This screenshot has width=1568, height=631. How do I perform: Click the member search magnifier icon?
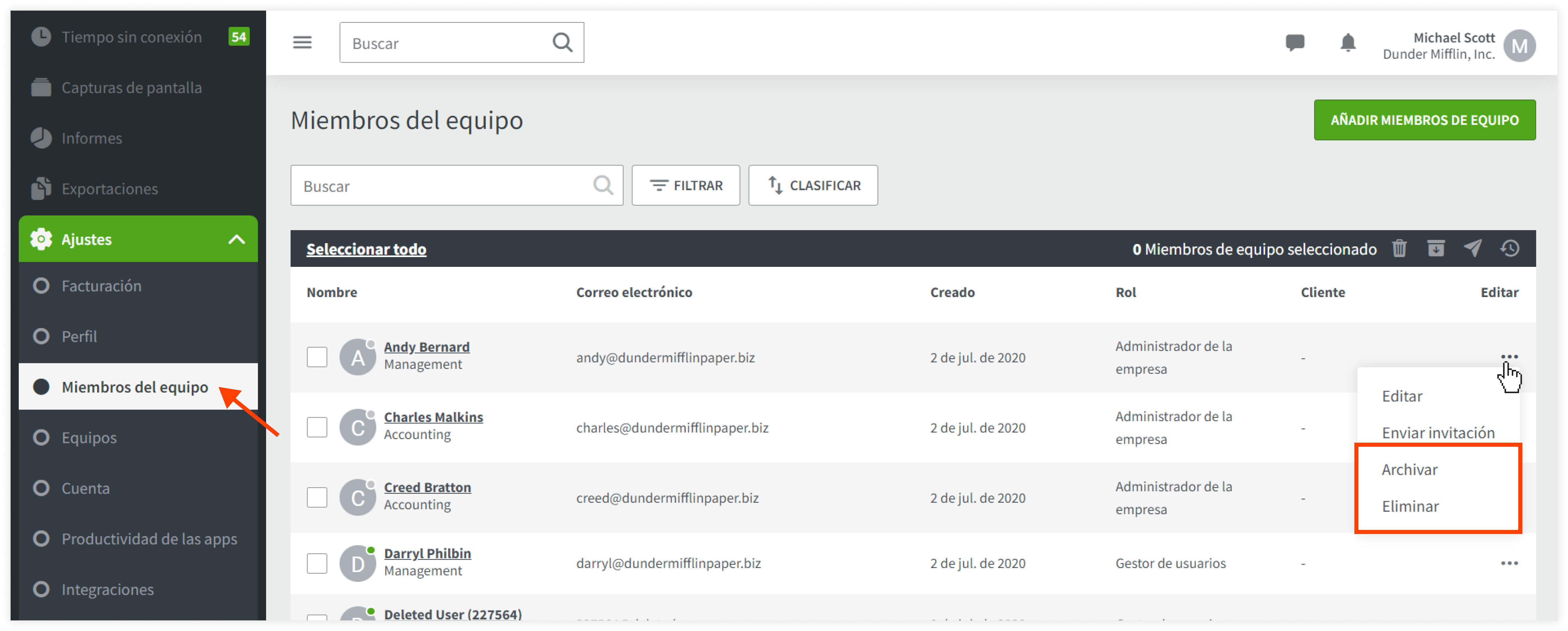tap(603, 185)
